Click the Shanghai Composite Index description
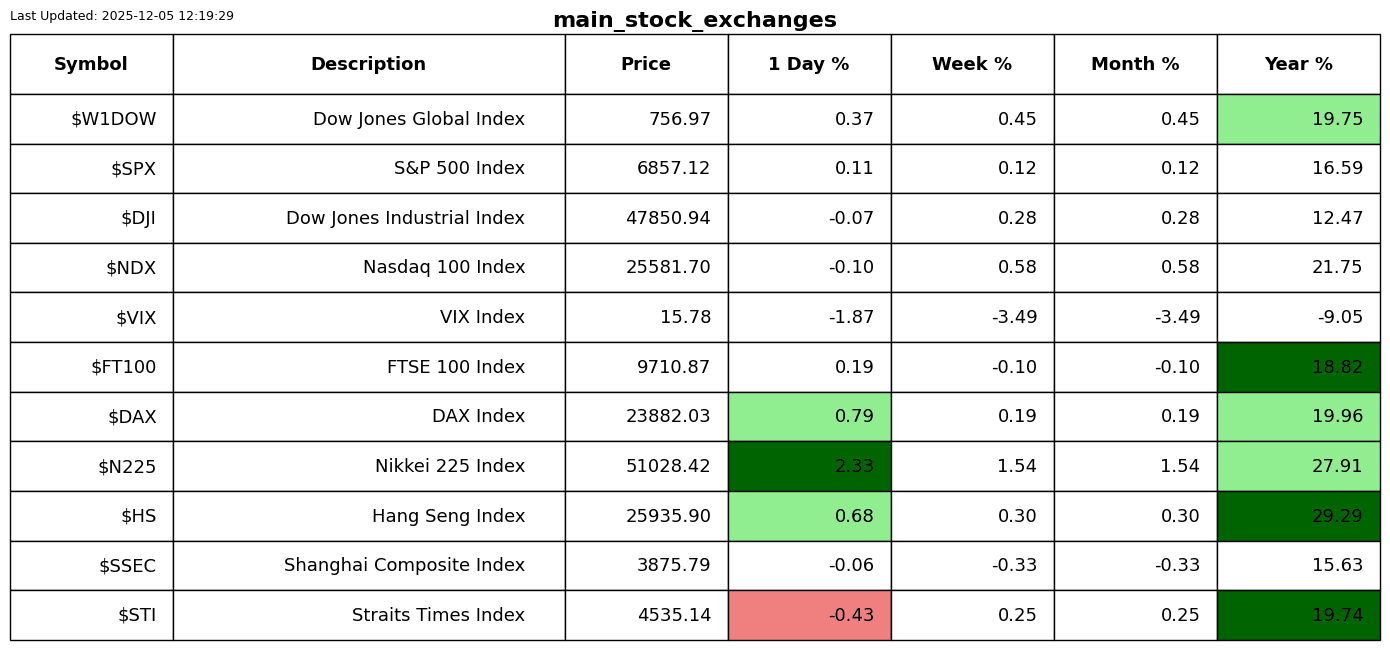Viewport: 1390px width, 650px height. (404, 566)
